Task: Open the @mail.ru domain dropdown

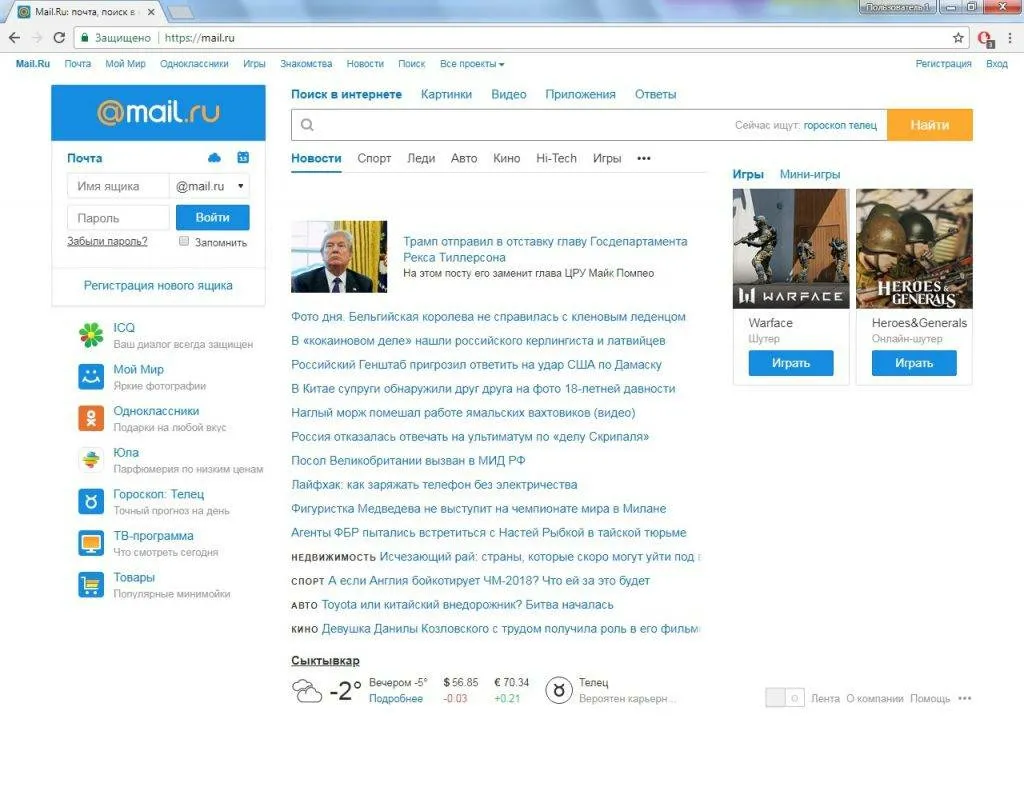Action: (209, 186)
